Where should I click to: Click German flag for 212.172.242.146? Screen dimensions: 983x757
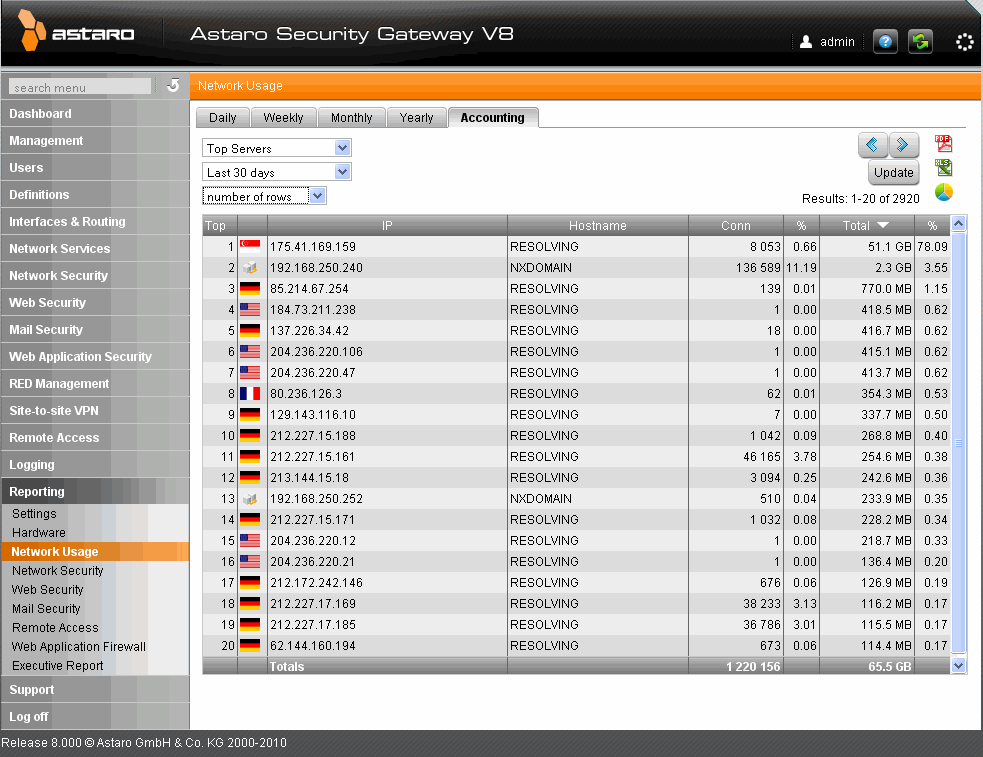click(x=250, y=583)
